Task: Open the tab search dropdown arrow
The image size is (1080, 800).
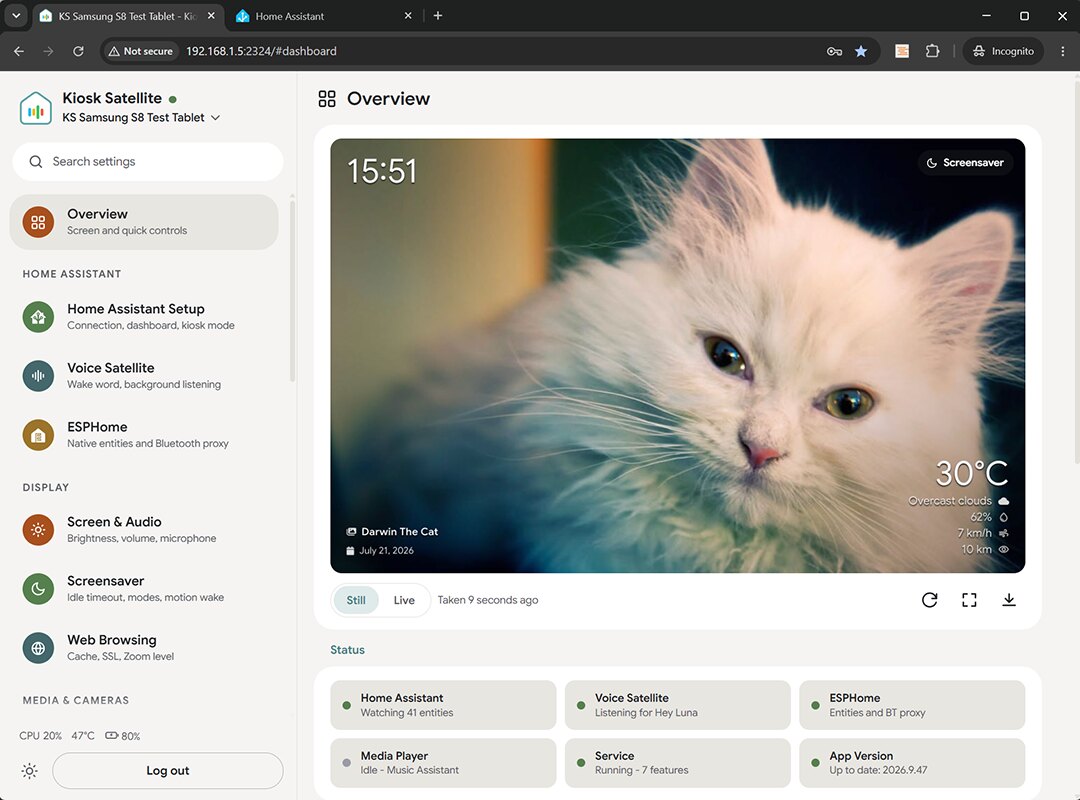Action: pos(16,15)
